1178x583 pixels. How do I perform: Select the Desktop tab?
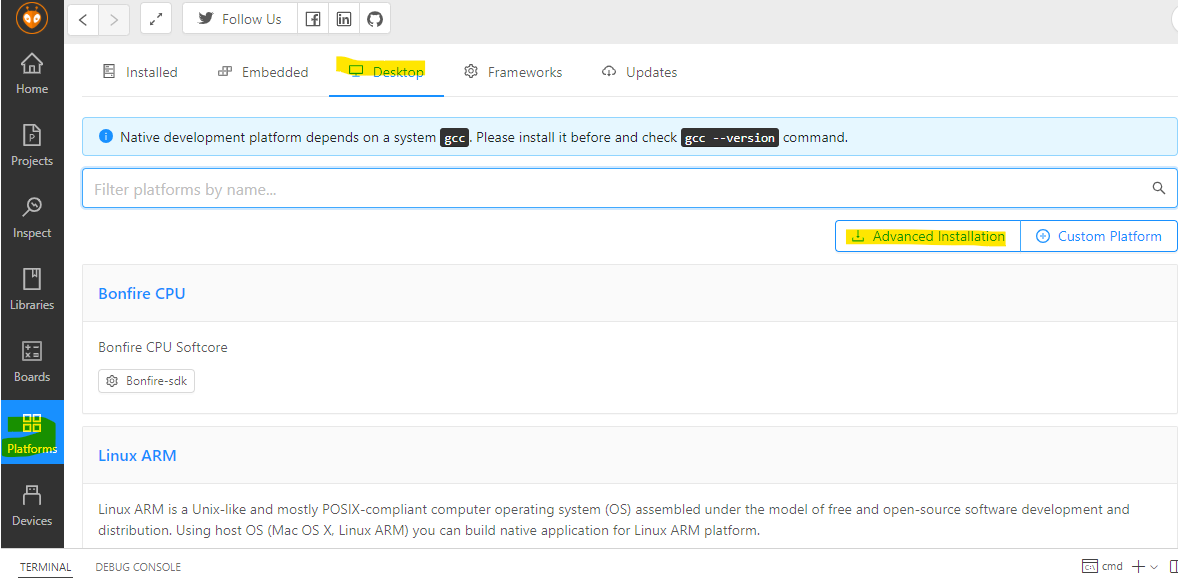[386, 72]
